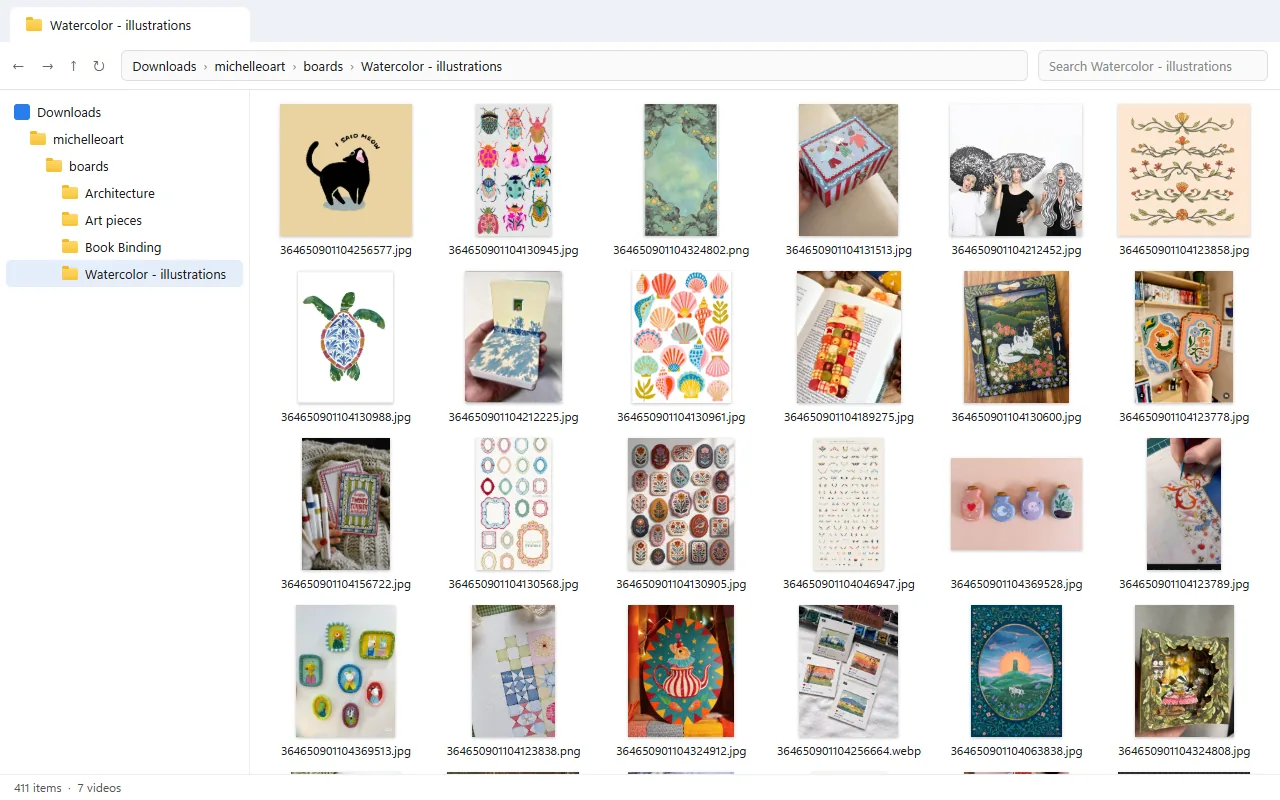
Task: Click file name 364650901104156722.jpg
Action: [x=346, y=584]
